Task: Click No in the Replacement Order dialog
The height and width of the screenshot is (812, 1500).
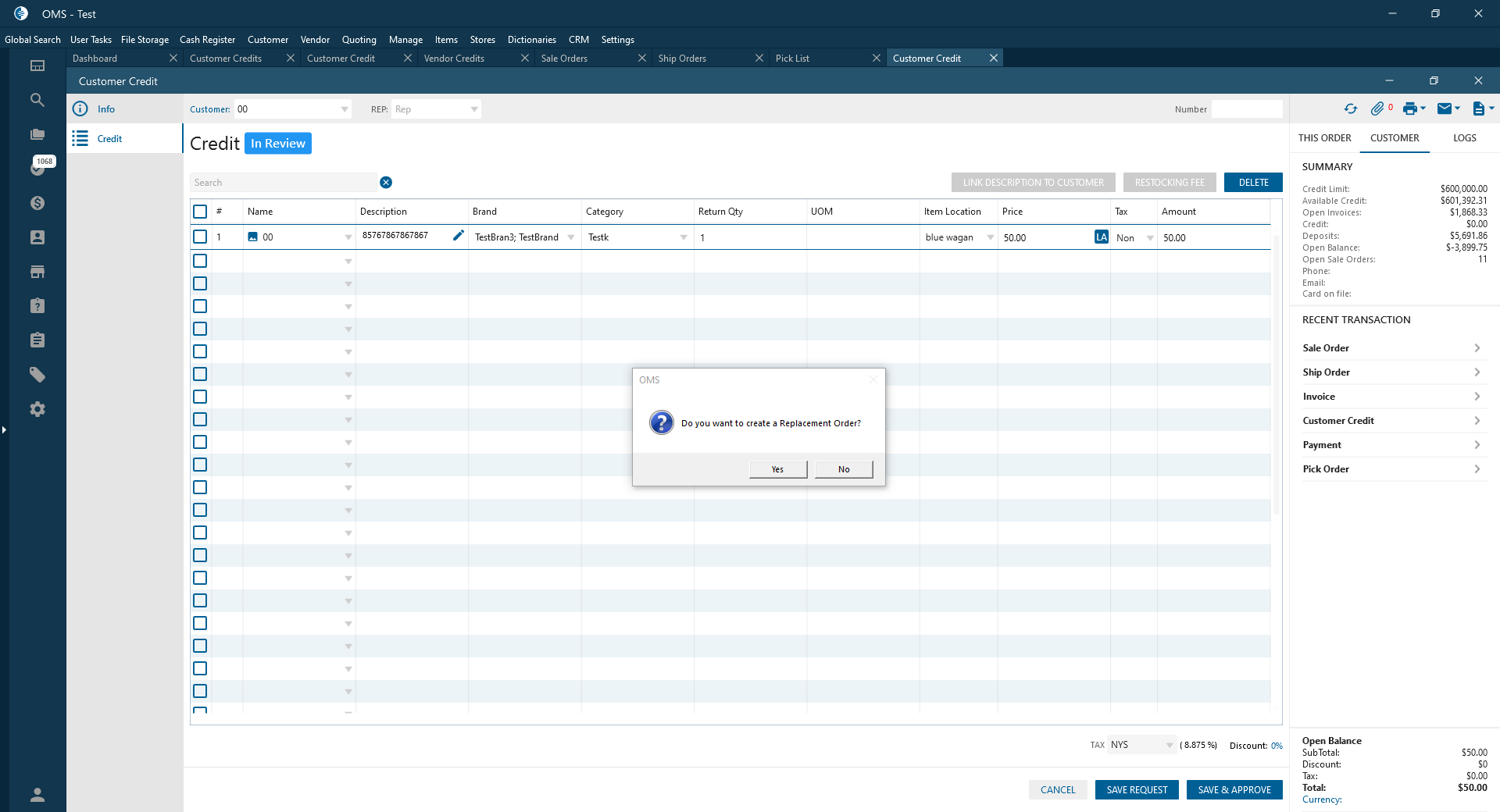Action: pyautogui.click(x=844, y=469)
